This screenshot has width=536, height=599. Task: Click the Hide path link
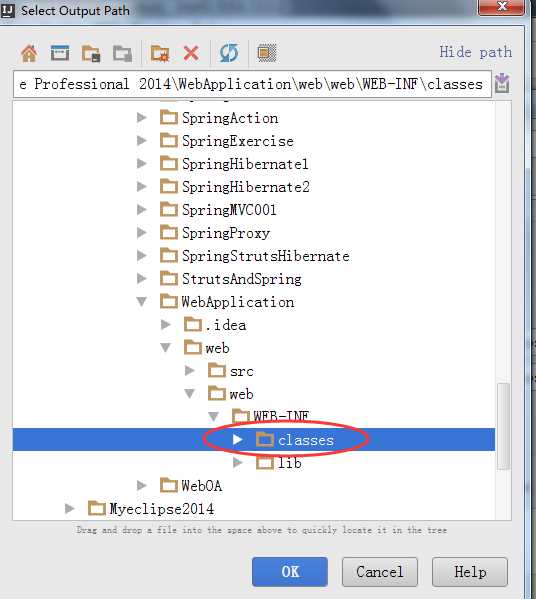[x=475, y=52]
